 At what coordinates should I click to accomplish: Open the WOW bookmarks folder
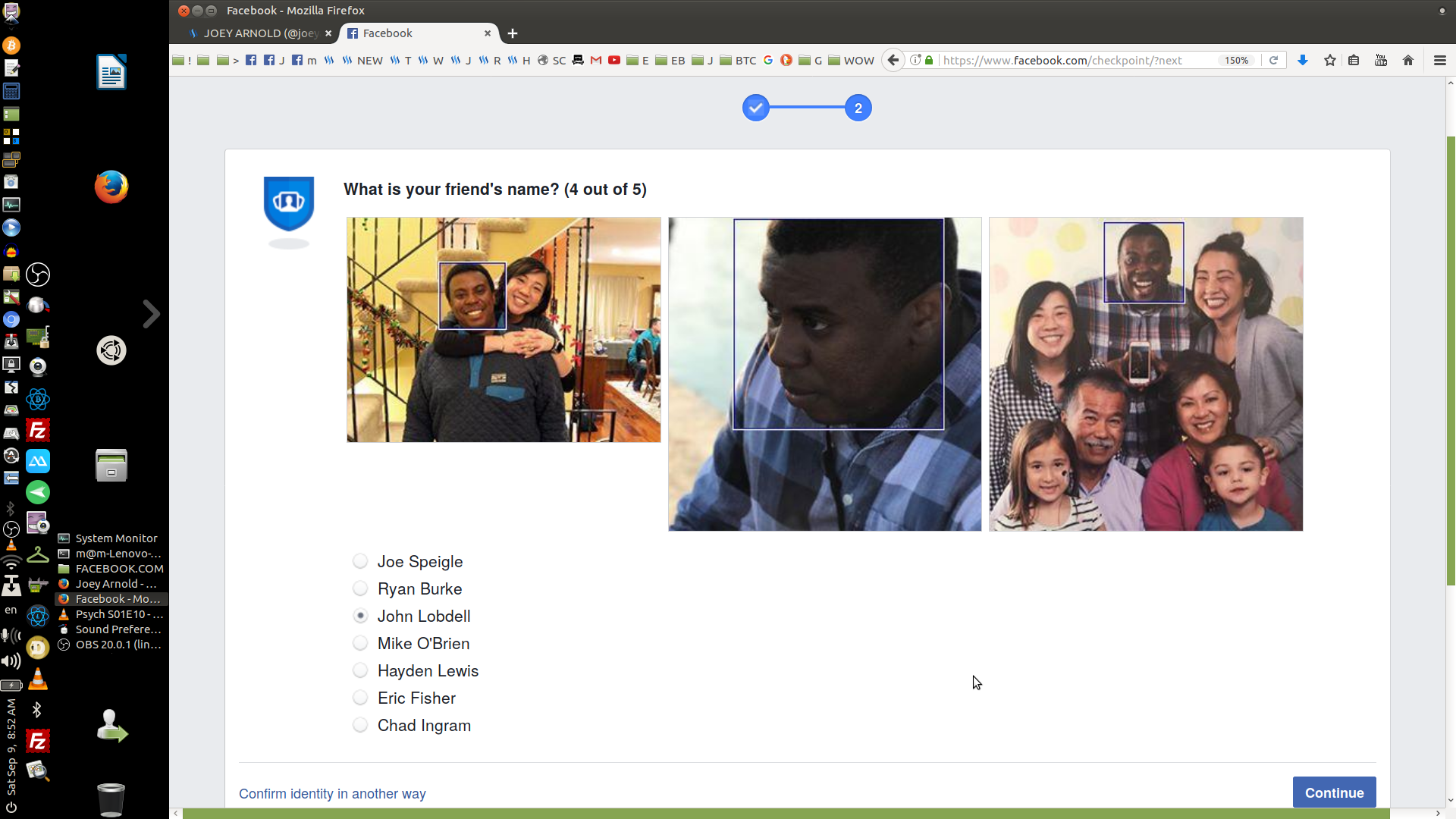pos(851,60)
